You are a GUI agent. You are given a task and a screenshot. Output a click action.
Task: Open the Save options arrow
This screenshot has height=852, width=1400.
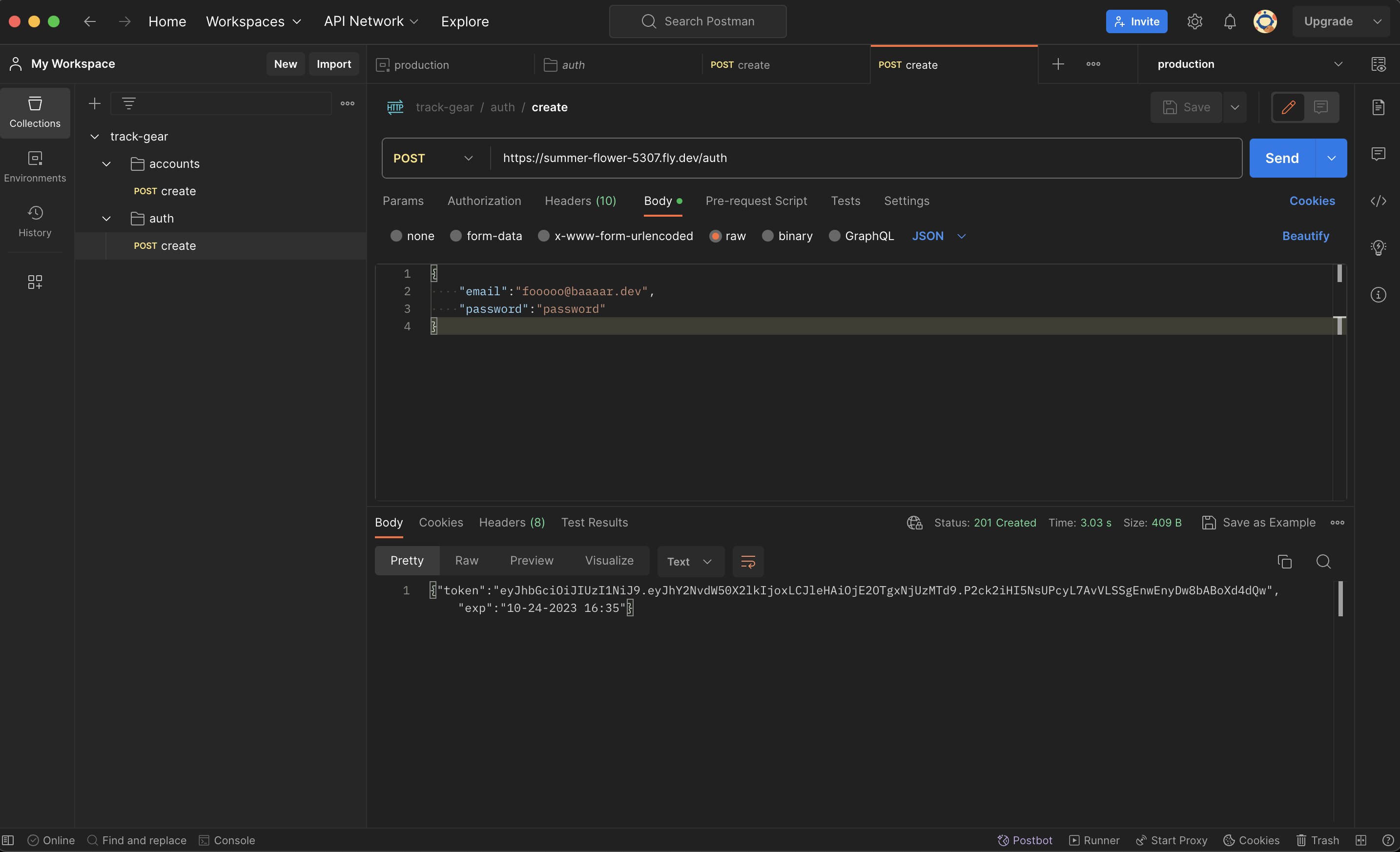[x=1235, y=107]
